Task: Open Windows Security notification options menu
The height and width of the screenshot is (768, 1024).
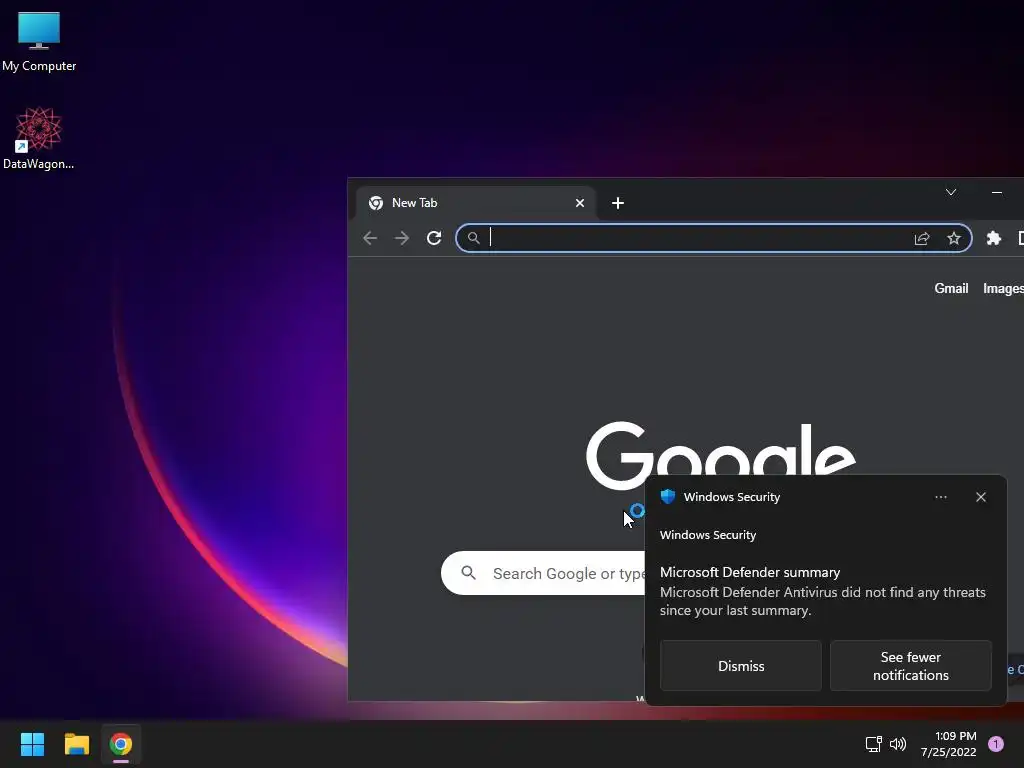Action: (x=940, y=497)
